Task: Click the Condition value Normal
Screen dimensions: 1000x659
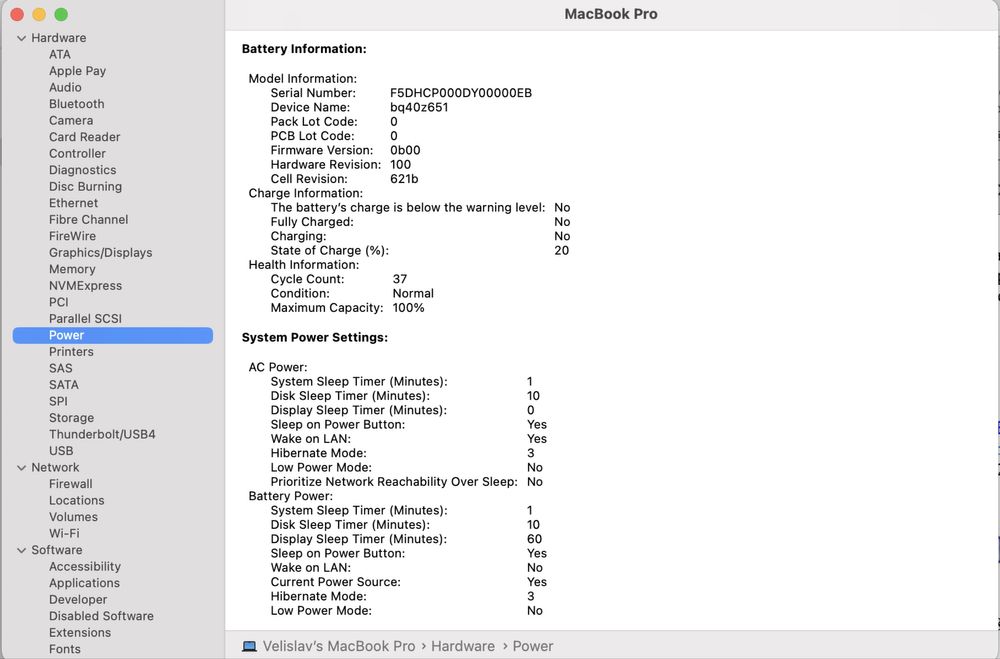Action: coord(413,293)
